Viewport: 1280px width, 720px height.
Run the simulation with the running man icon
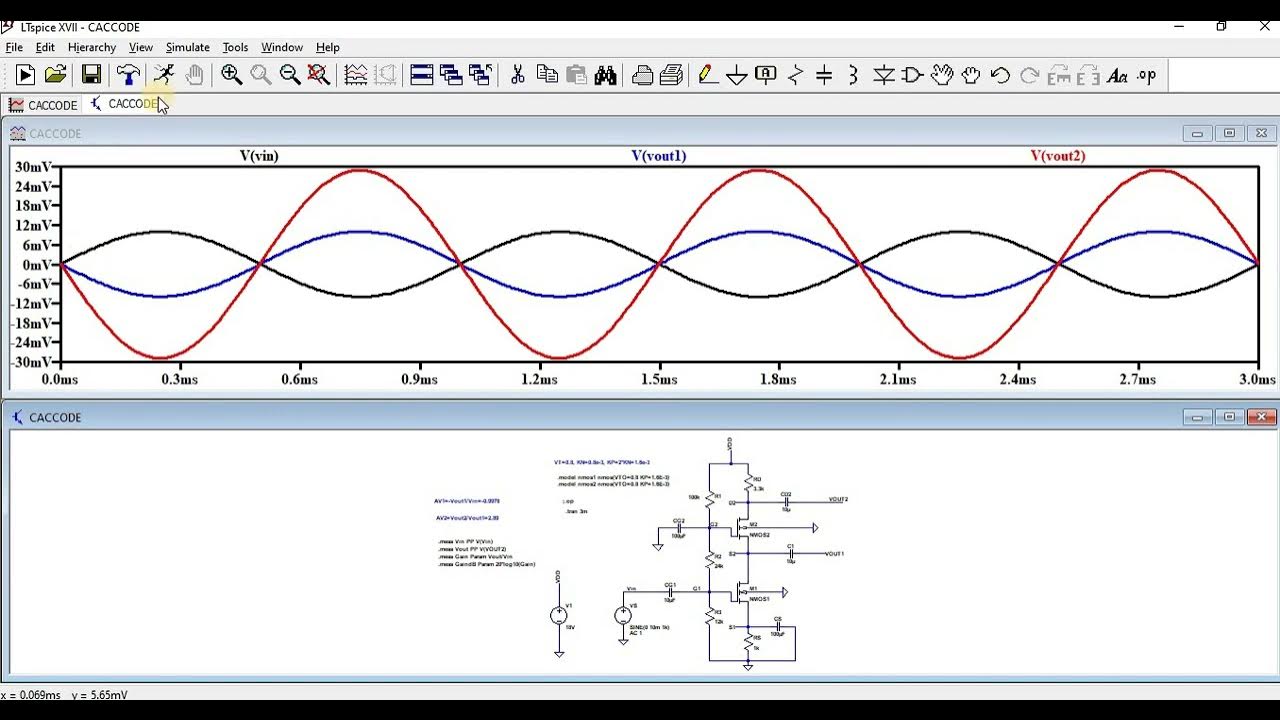pos(164,75)
